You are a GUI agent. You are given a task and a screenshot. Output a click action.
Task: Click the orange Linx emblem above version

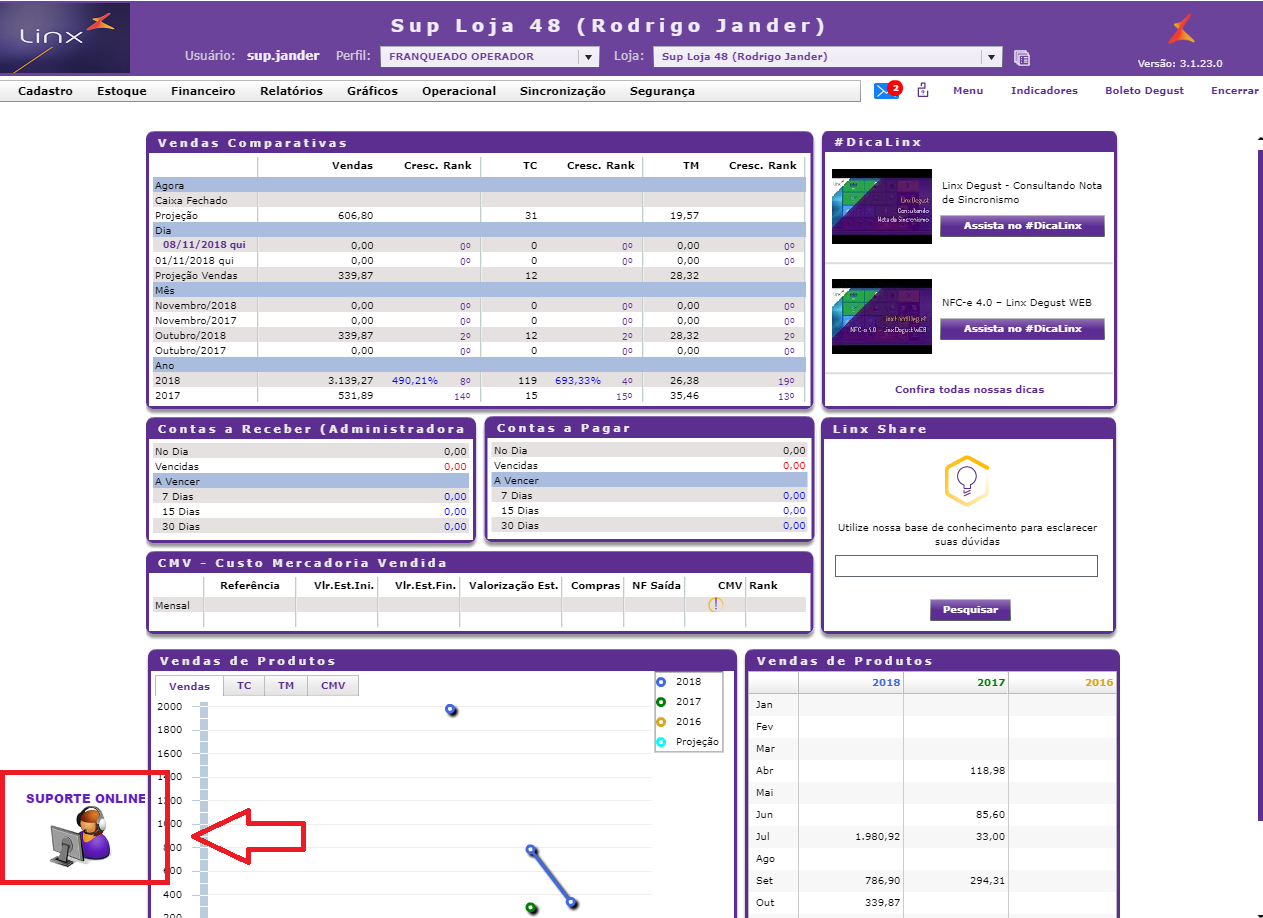click(1181, 29)
